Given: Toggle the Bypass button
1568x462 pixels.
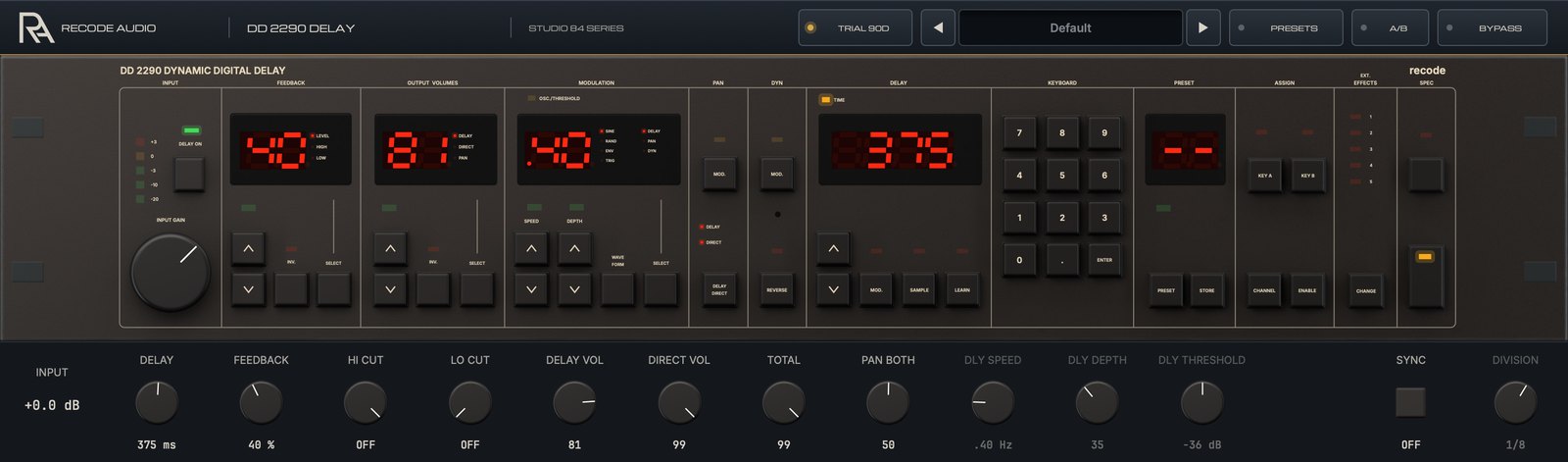Looking at the screenshot, I should pyautogui.click(x=1492, y=27).
